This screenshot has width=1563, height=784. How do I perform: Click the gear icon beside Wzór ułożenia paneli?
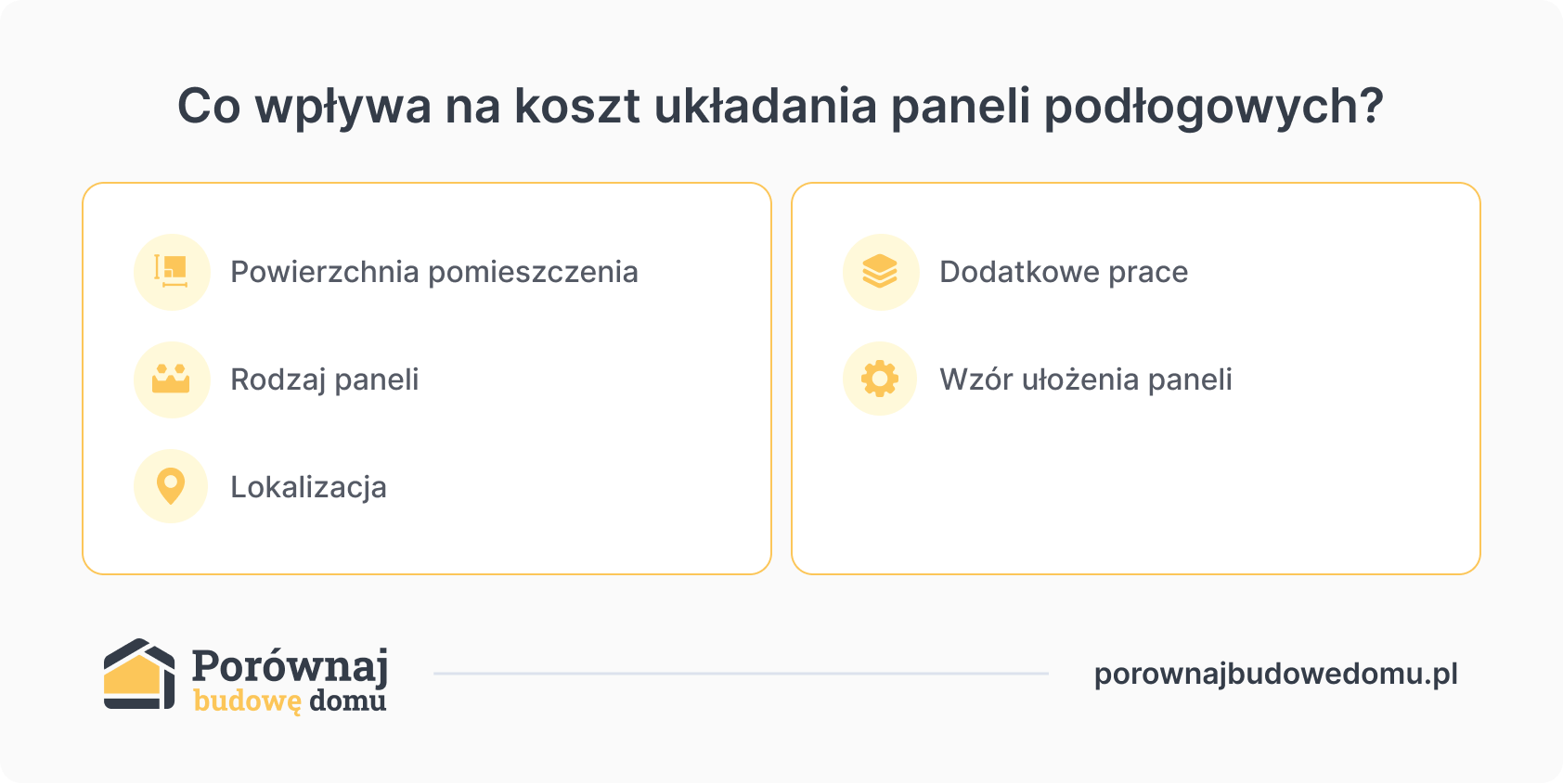[x=880, y=379]
